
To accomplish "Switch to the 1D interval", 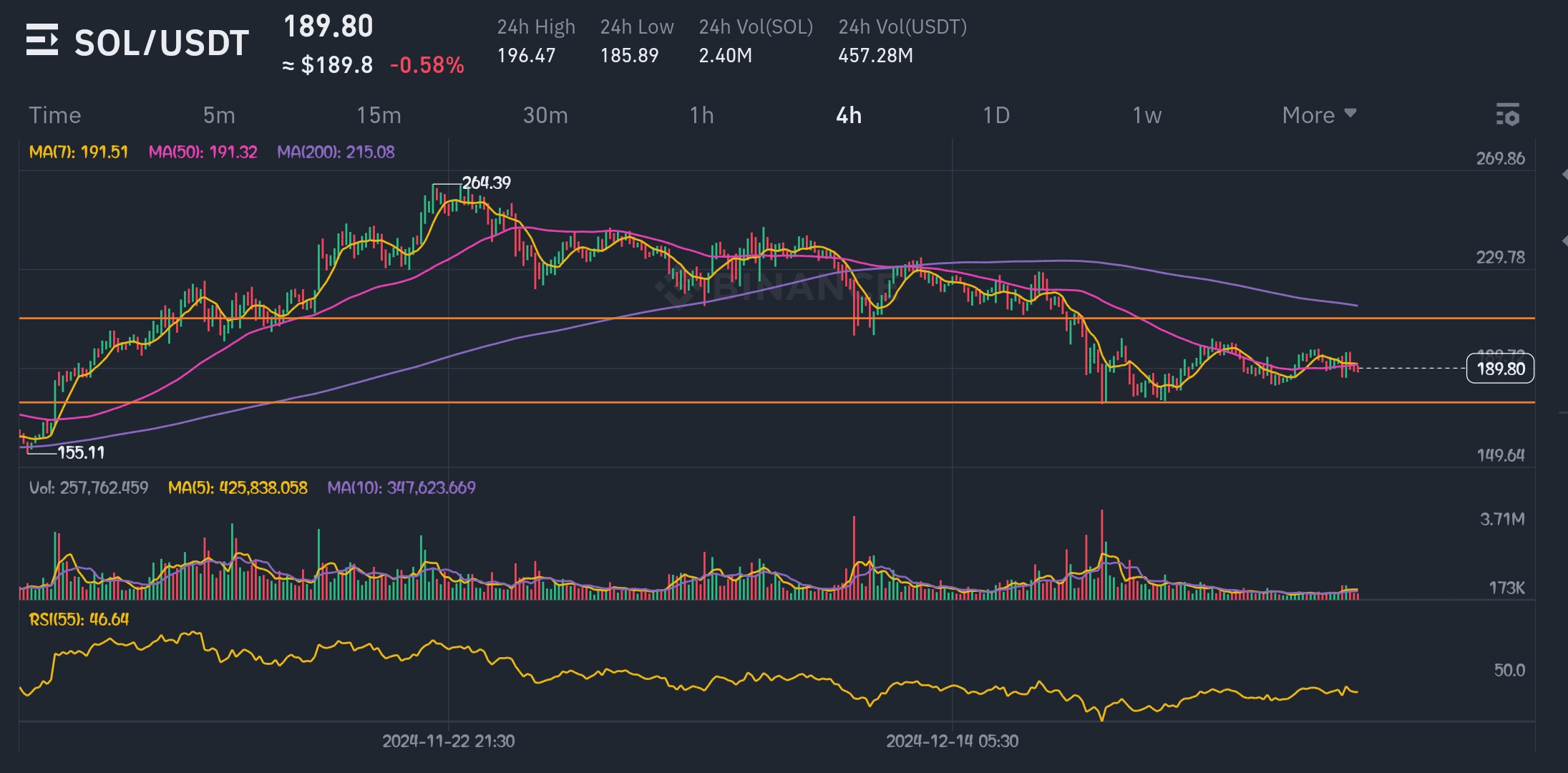I will [995, 115].
